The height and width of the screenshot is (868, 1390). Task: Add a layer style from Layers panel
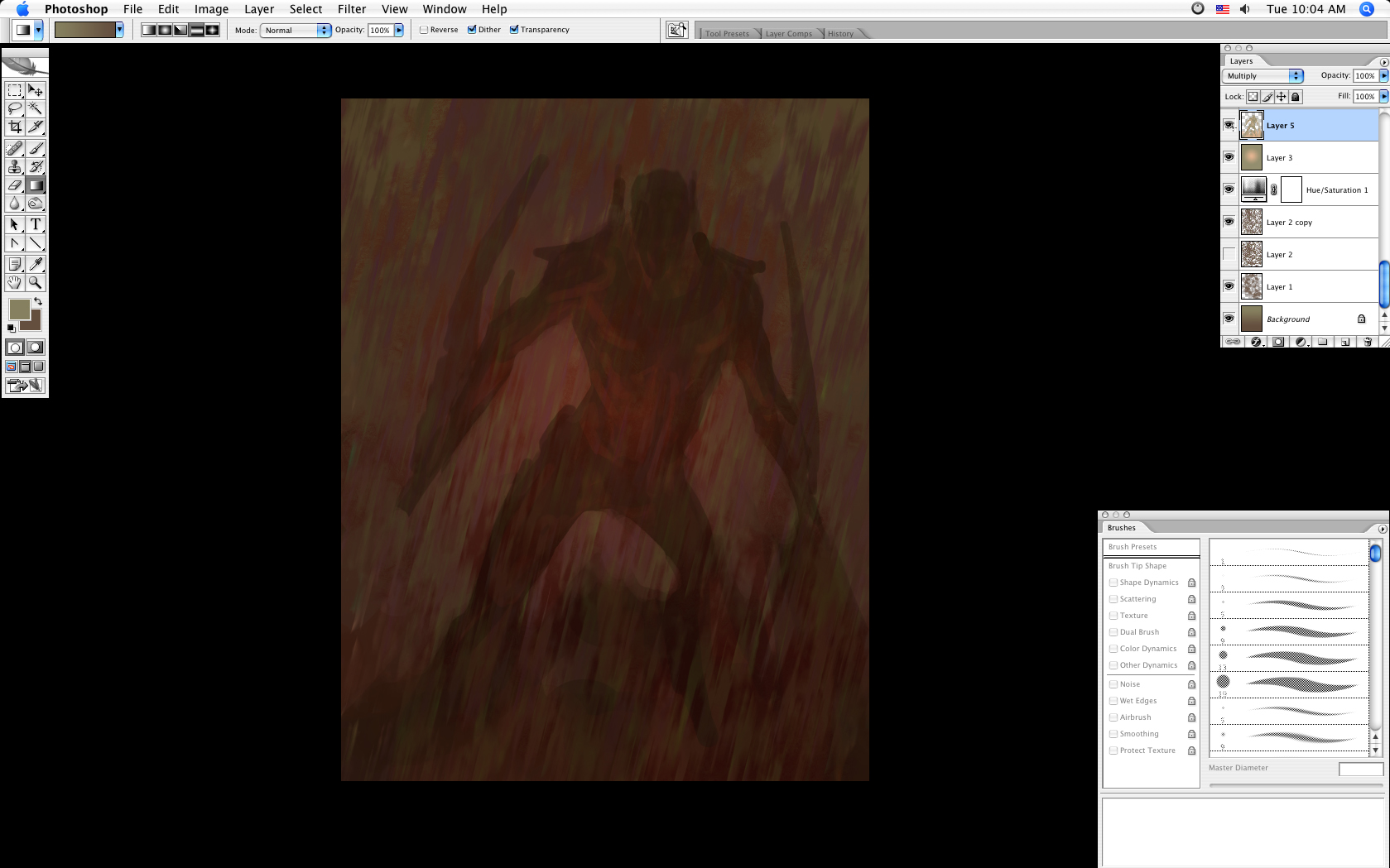[1256, 341]
